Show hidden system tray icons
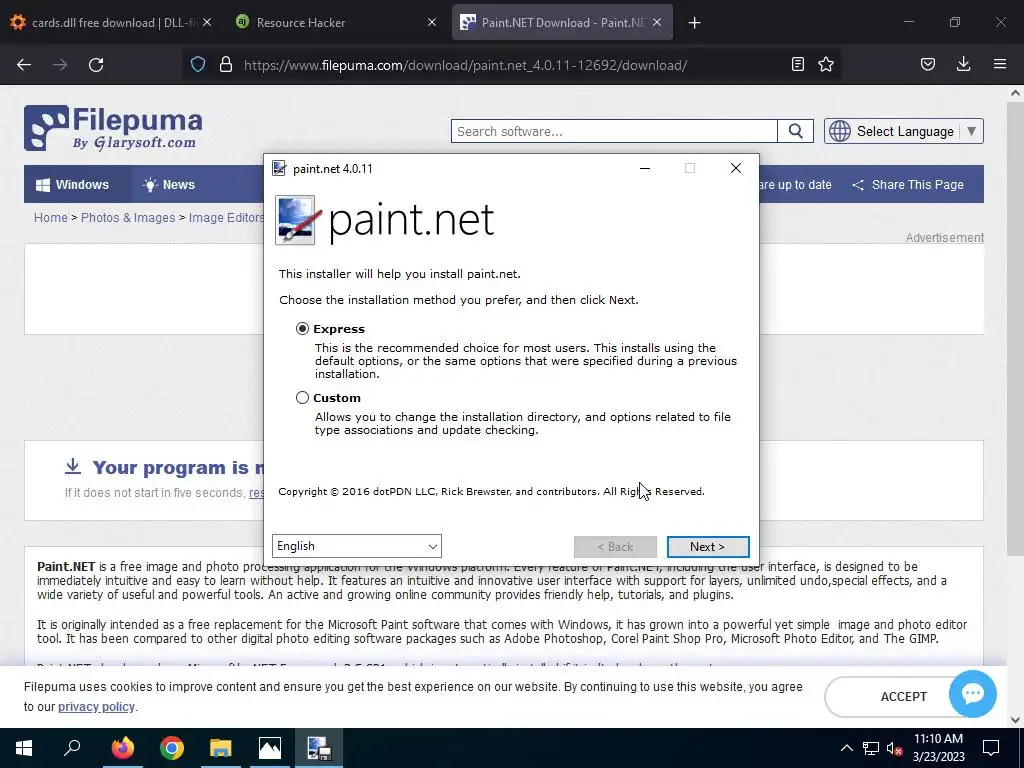Viewport: 1024px width, 768px height. point(846,748)
